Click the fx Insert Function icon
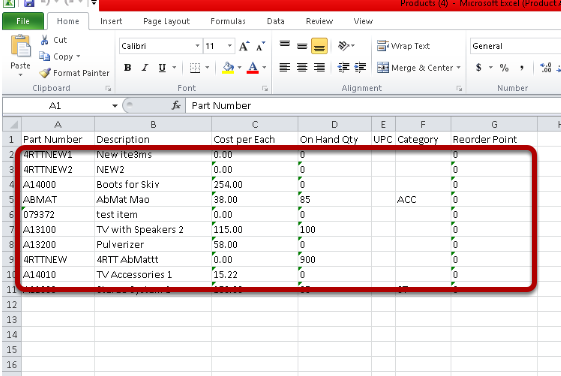The width and height of the screenshot is (561, 376). pyautogui.click(x=176, y=106)
